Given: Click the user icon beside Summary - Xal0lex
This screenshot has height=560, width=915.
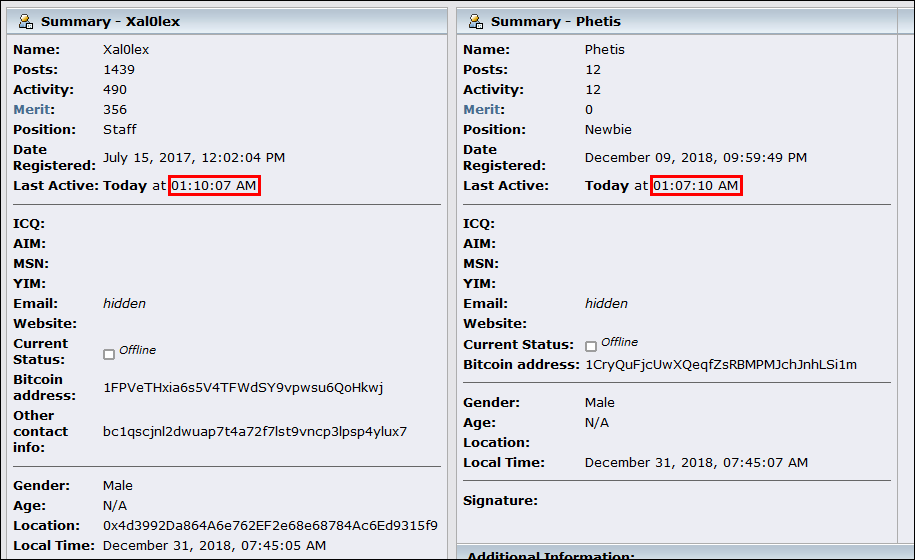Looking at the screenshot, I should coord(26,22).
